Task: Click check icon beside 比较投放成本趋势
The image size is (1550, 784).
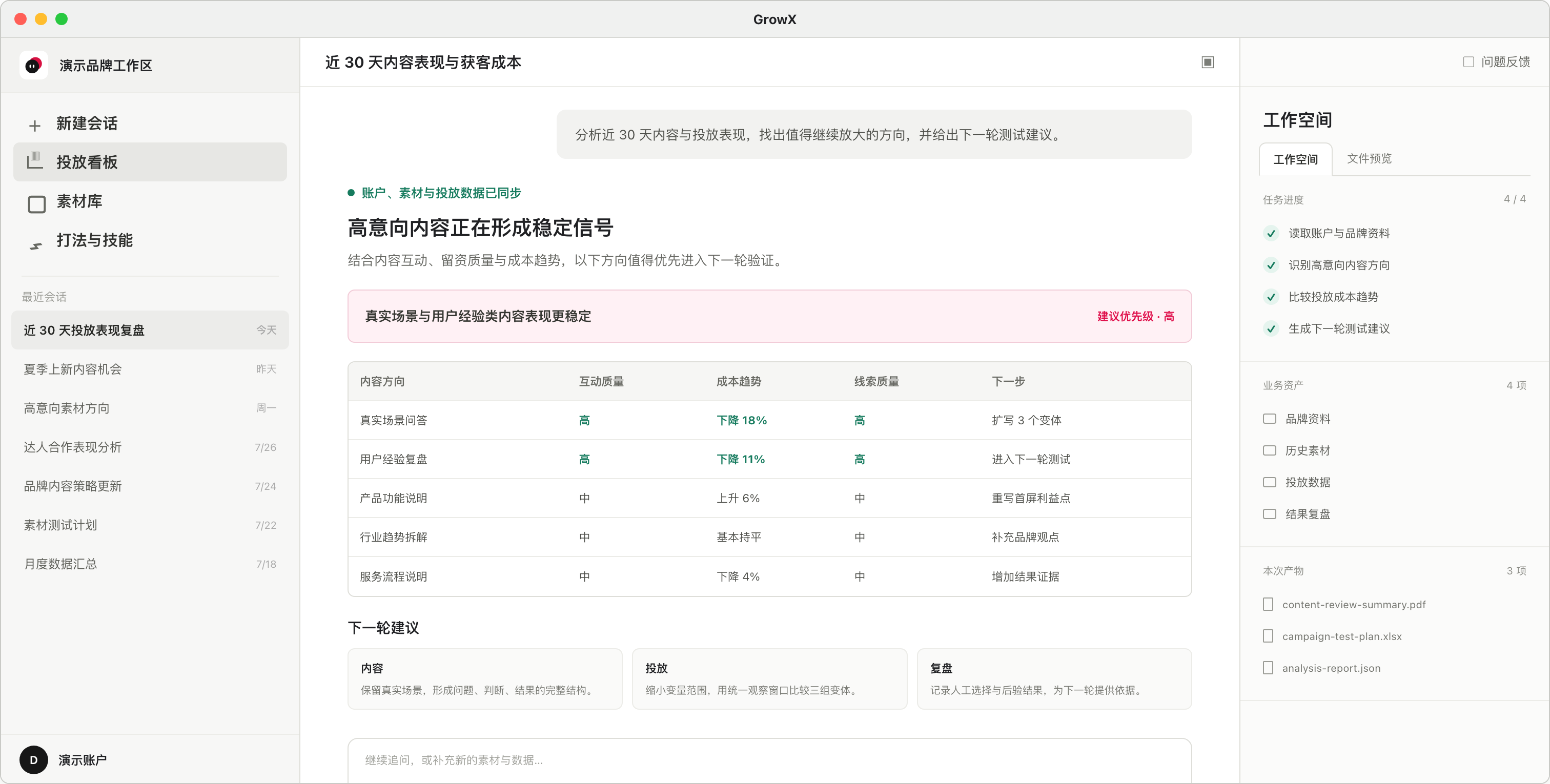Action: [1271, 297]
